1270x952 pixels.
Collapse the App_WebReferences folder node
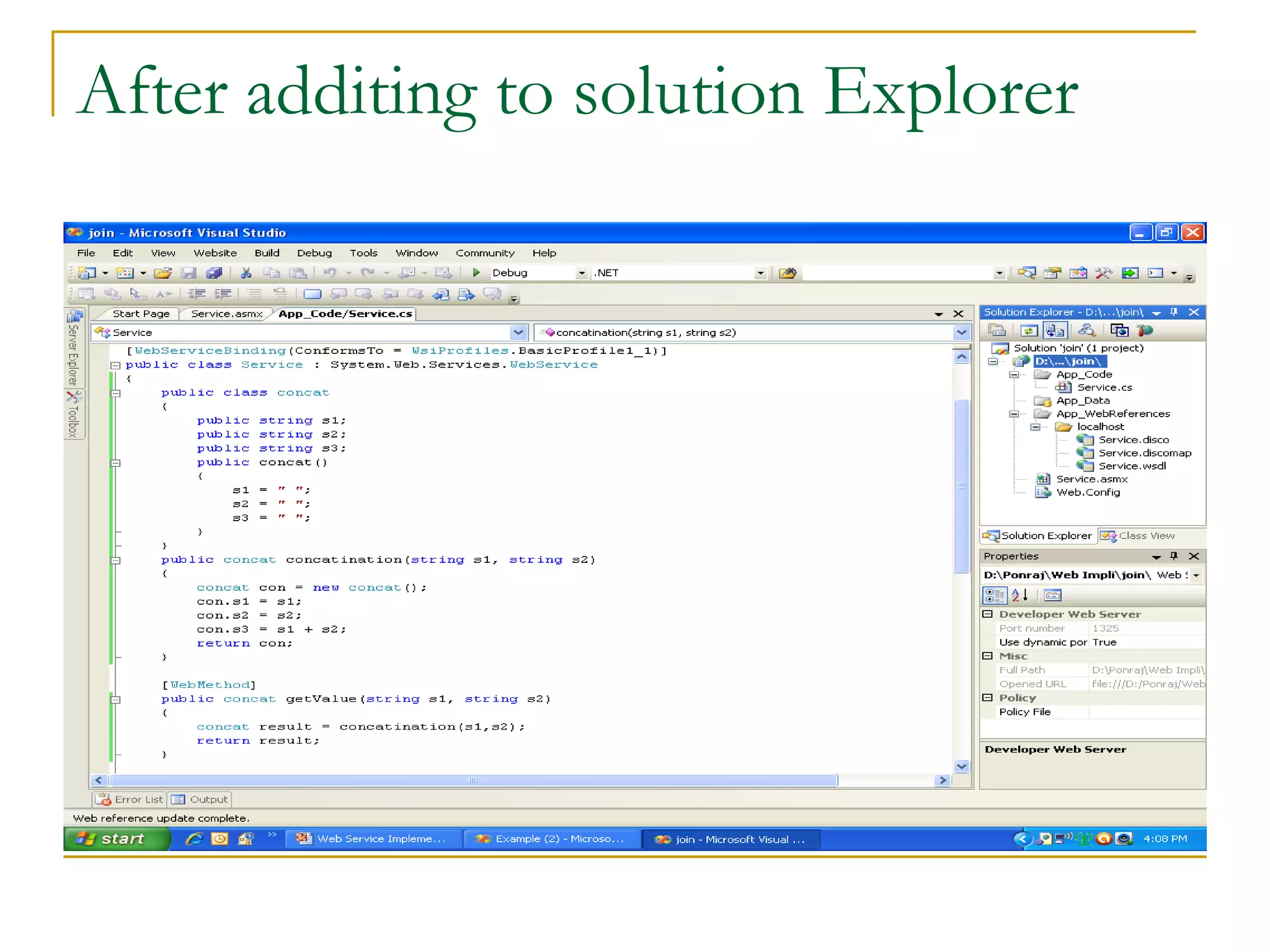pos(1014,414)
